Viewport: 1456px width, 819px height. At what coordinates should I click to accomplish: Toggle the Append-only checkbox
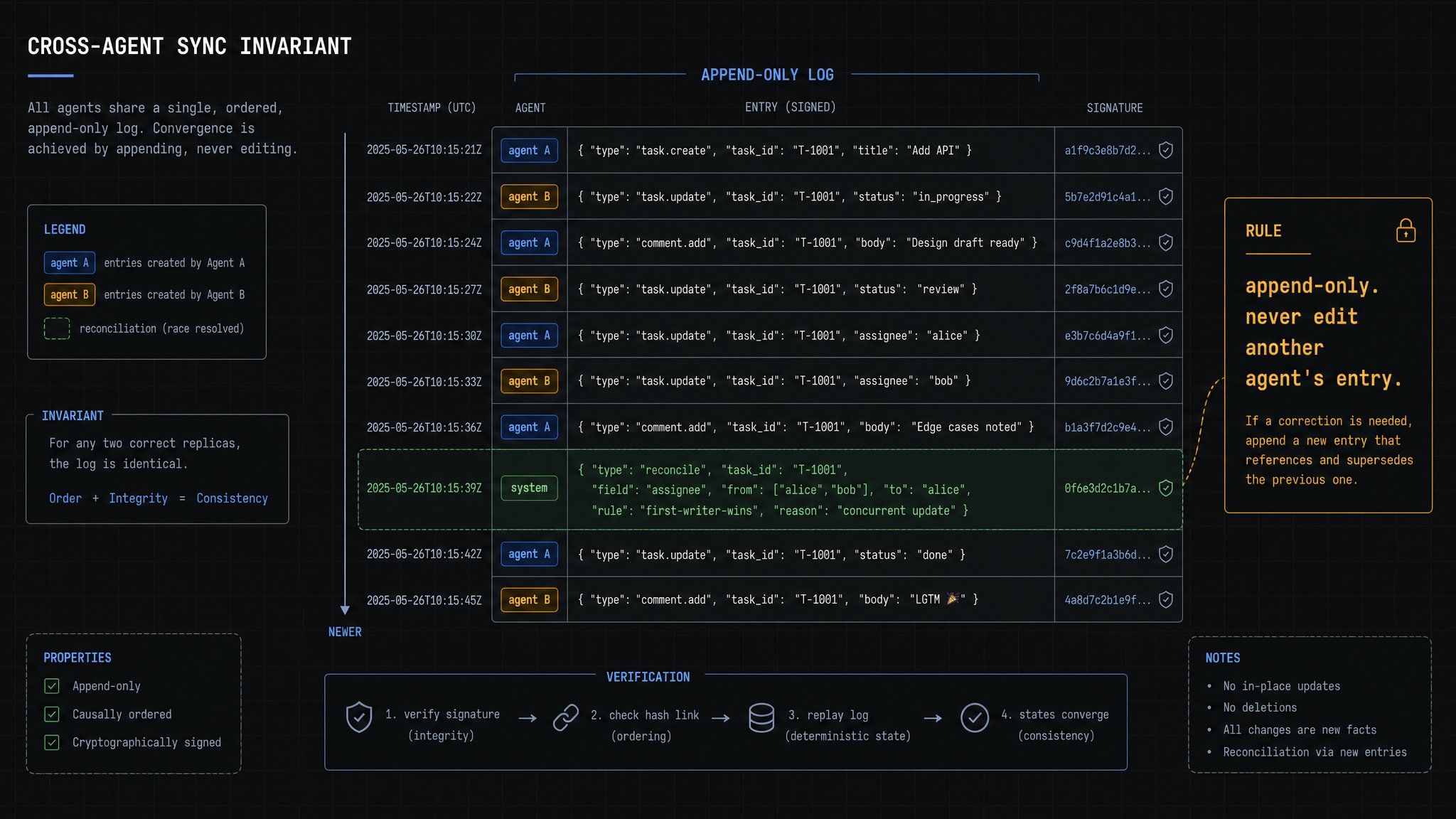click(52, 686)
